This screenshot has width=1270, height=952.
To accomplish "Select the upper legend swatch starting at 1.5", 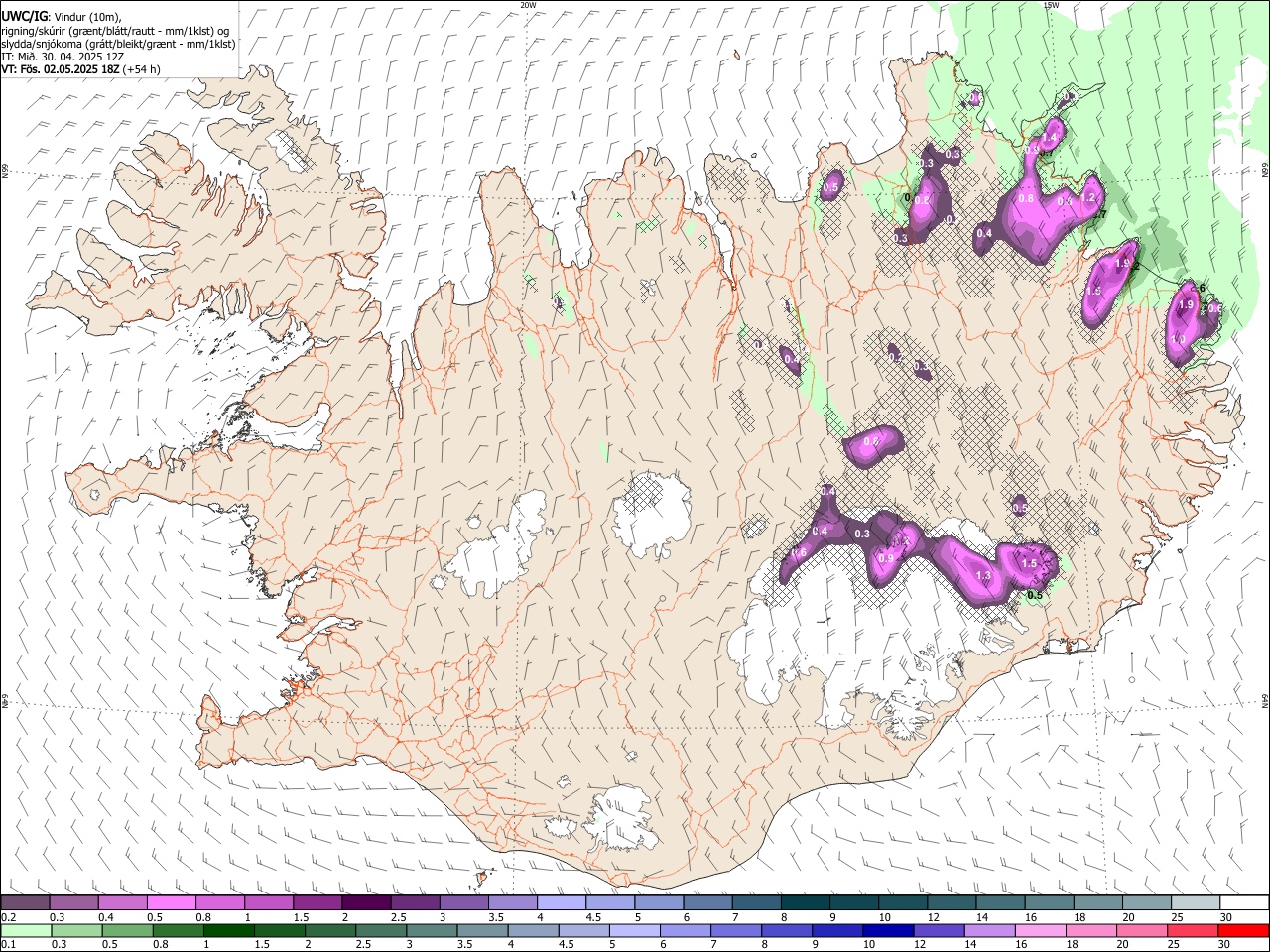I will click(317, 903).
